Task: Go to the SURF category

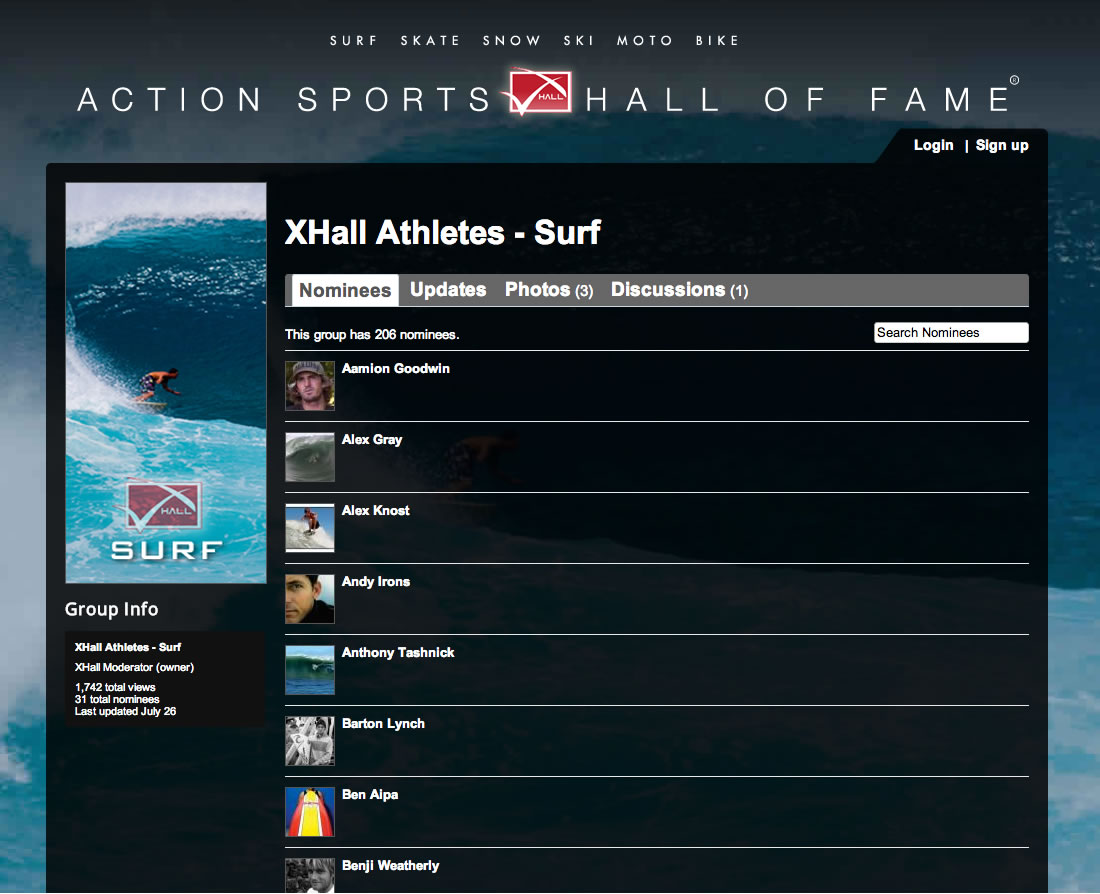Action: coord(354,41)
